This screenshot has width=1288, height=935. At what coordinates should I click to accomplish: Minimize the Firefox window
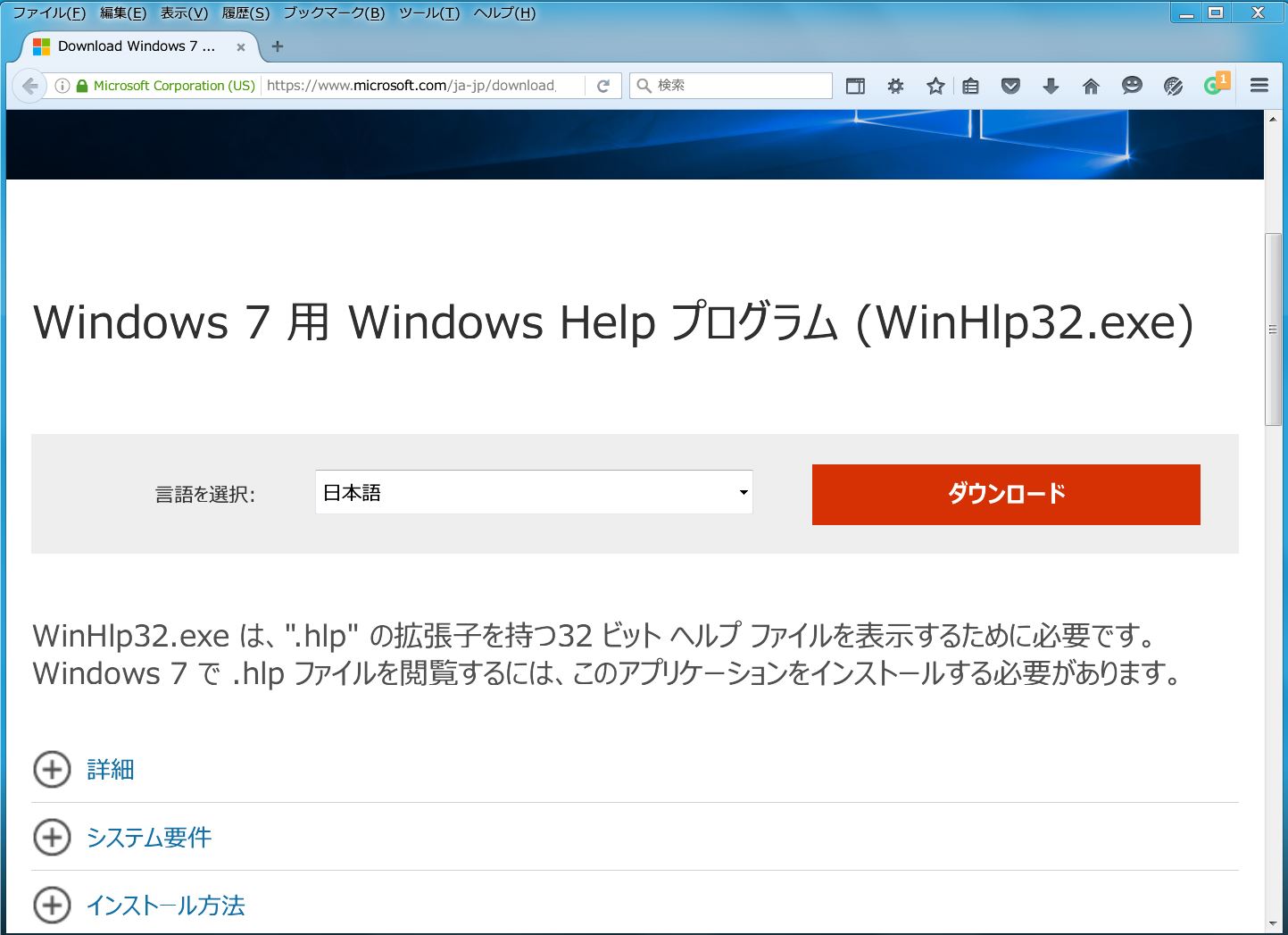coord(1186,13)
